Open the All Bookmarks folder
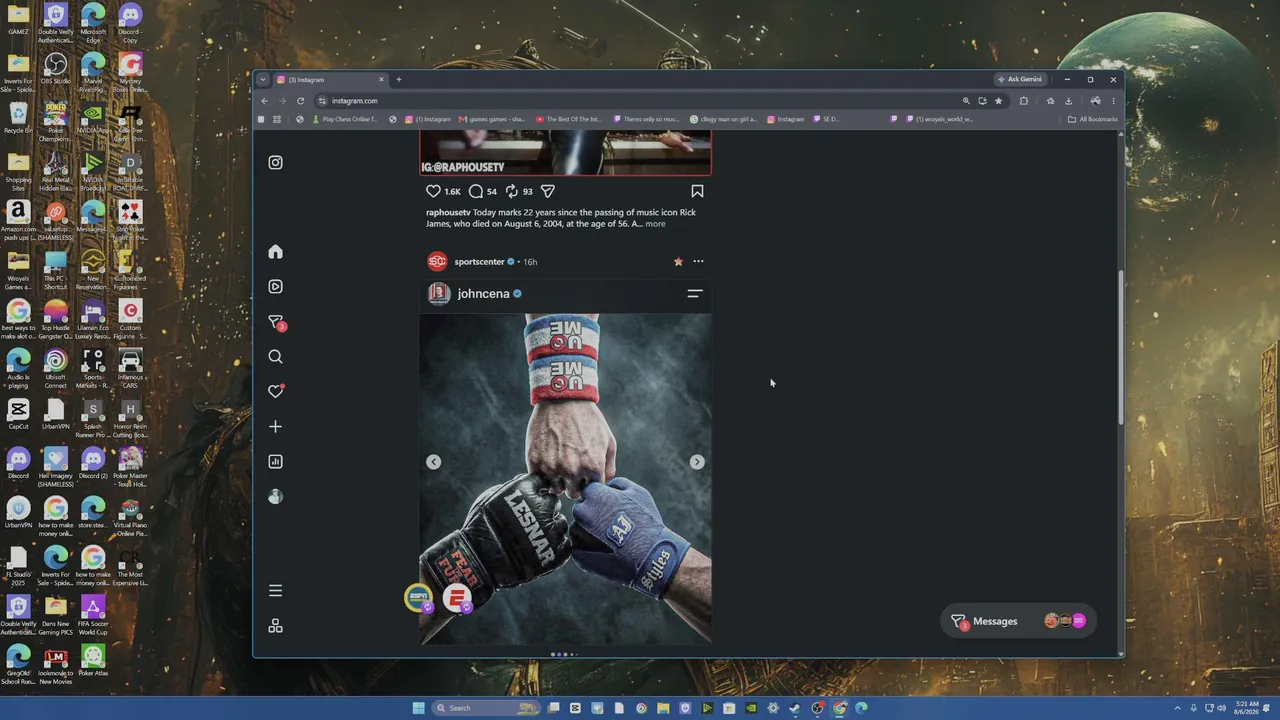Image resolution: width=1280 pixels, height=720 pixels. pyautogui.click(x=1093, y=119)
